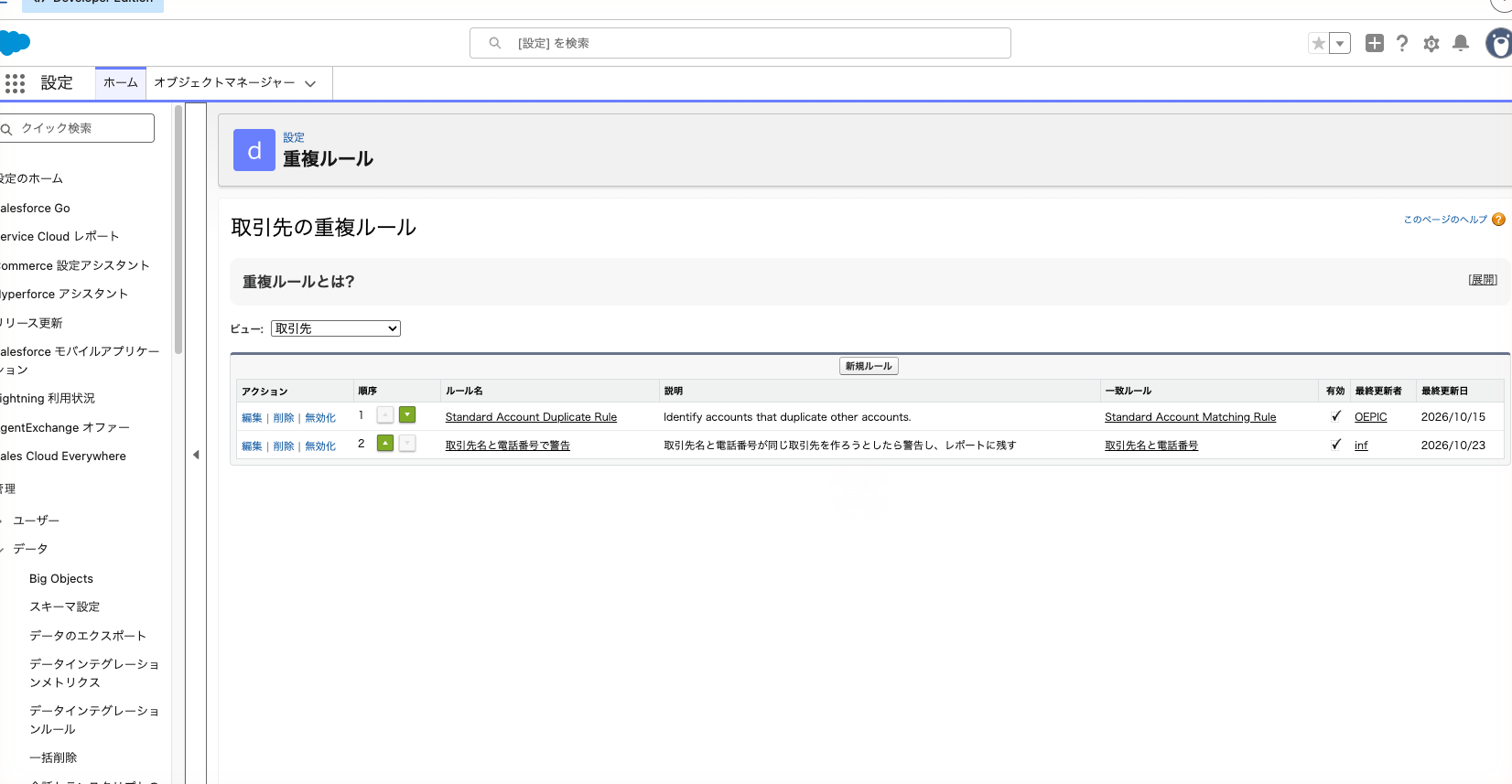This screenshot has height=784, width=1512.
Task: Click the 設定 breadcrumb above 重複ルール
Action: (294, 138)
